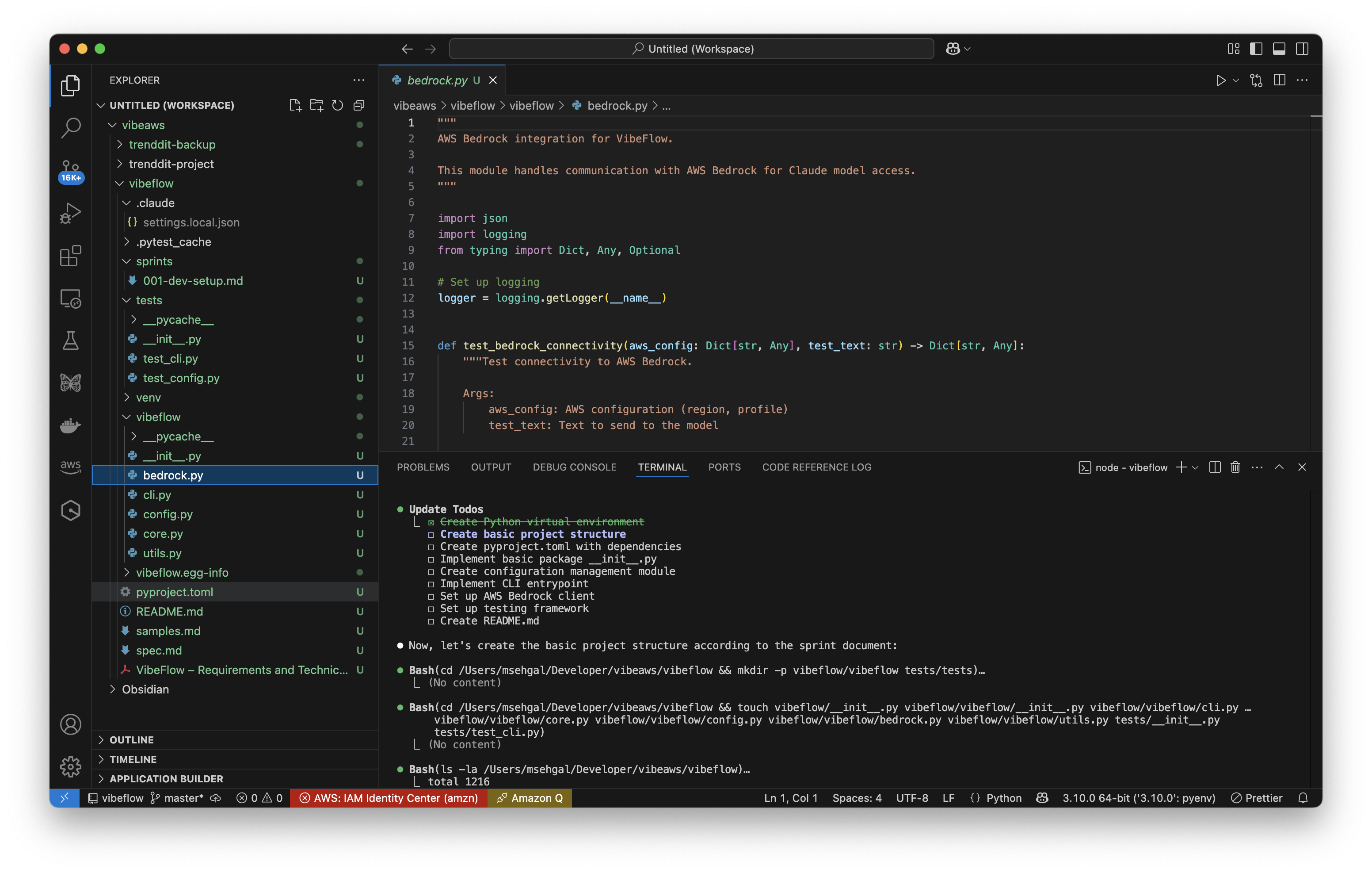
Task: Click the Amazon Q status bar item
Action: click(530, 798)
